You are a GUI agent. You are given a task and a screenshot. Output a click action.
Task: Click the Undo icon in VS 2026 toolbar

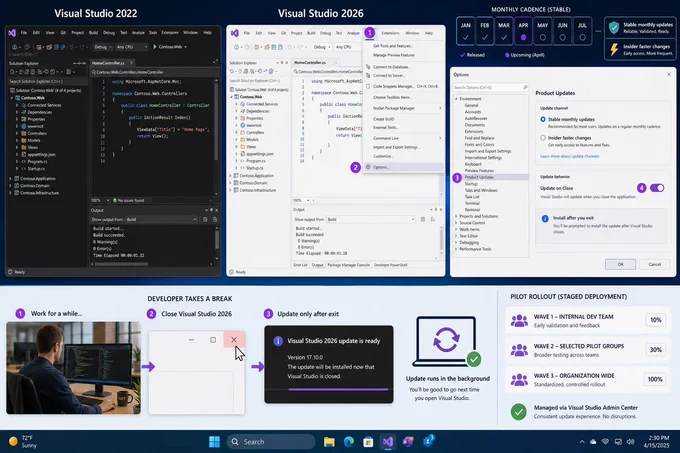tap(290, 47)
